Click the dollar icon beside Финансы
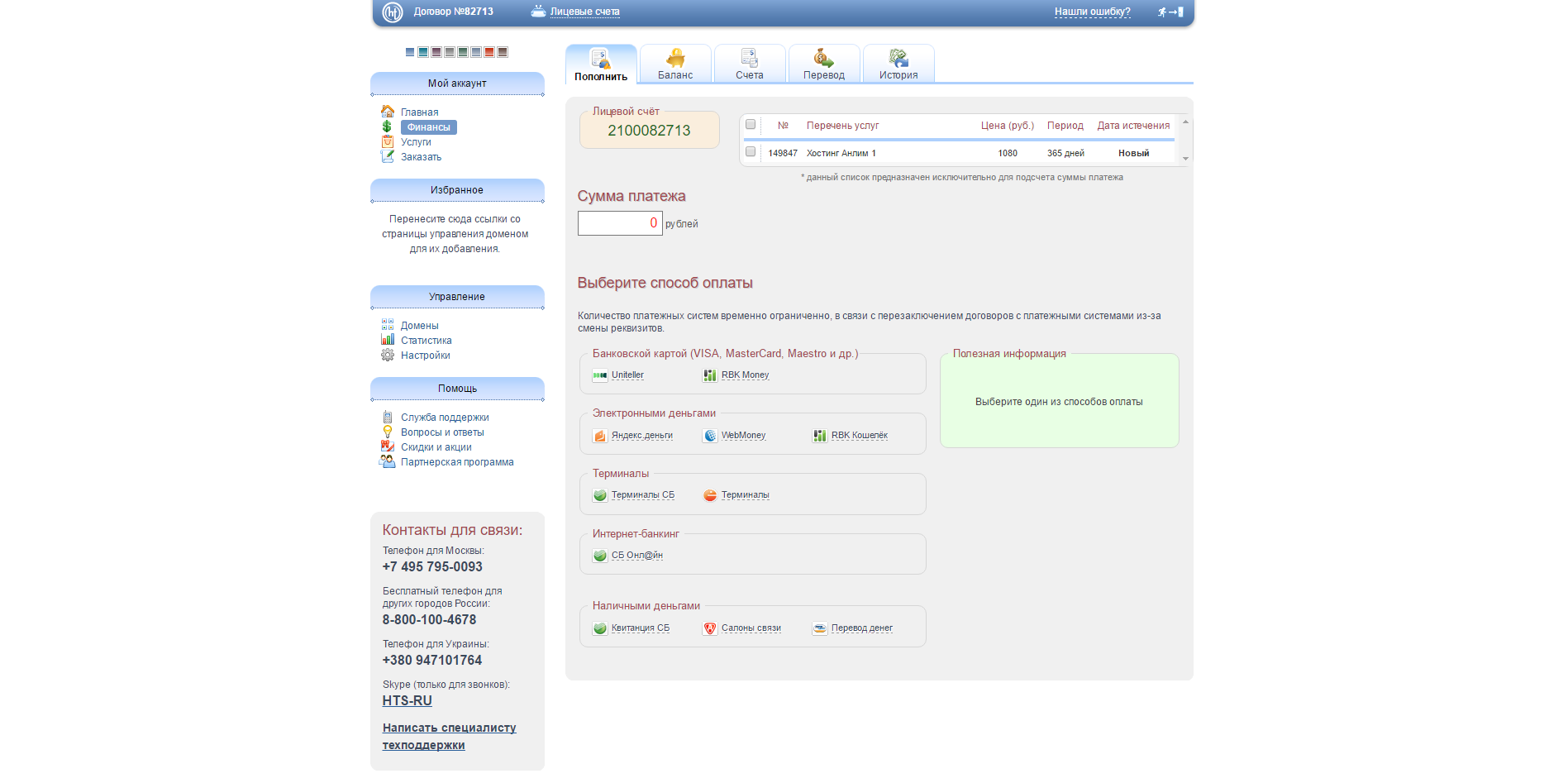Viewport: 1568px width, 783px height. 387,127
